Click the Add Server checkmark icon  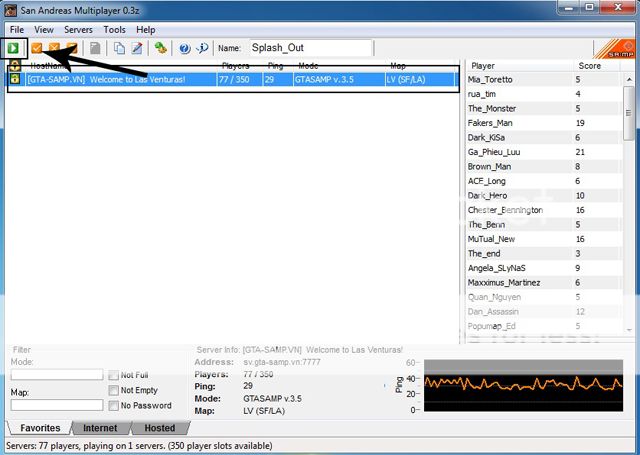[38, 47]
